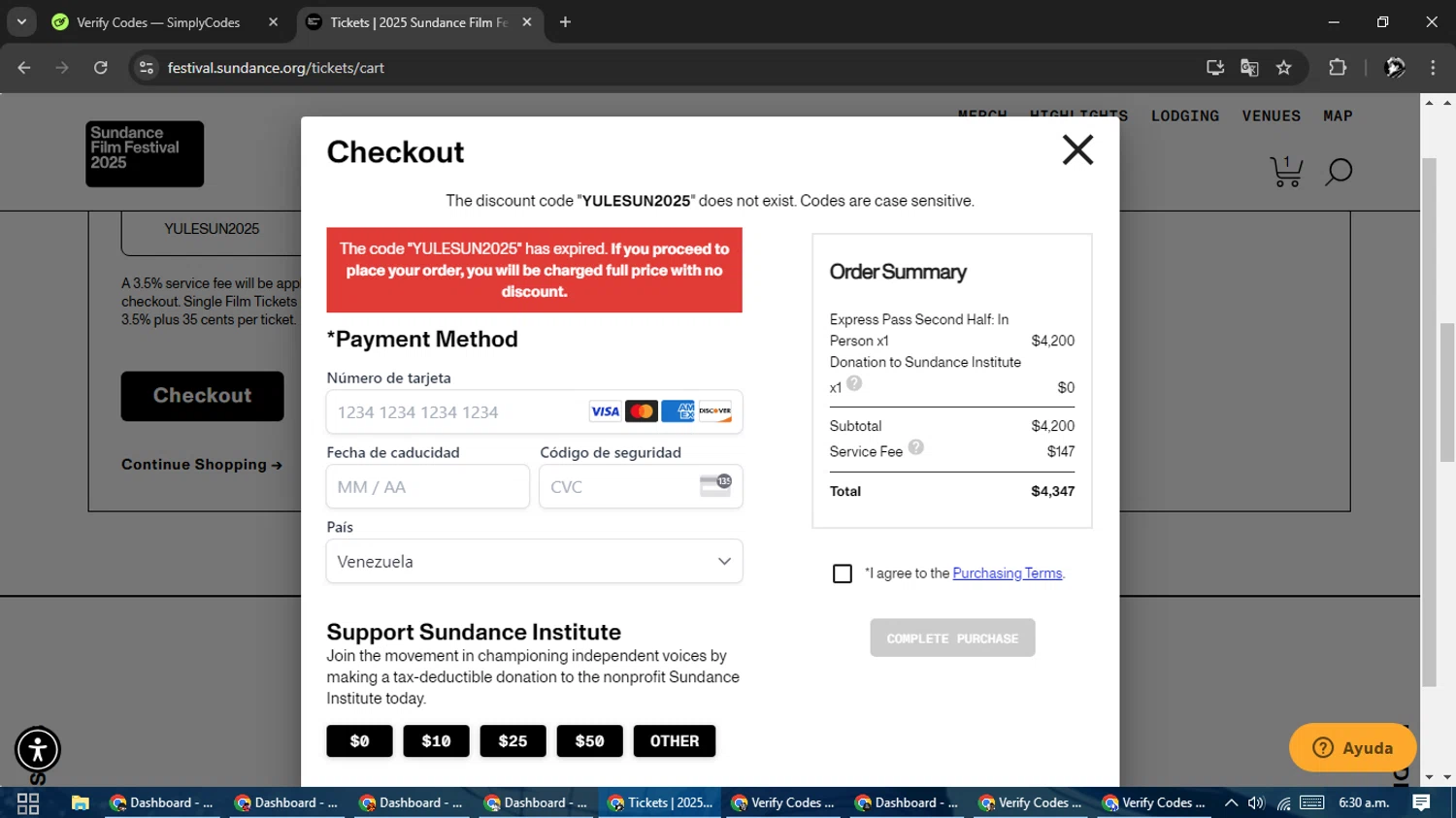Click the CVC security code field
Image resolution: width=1456 pixels, height=818 pixels.
[641, 486]
